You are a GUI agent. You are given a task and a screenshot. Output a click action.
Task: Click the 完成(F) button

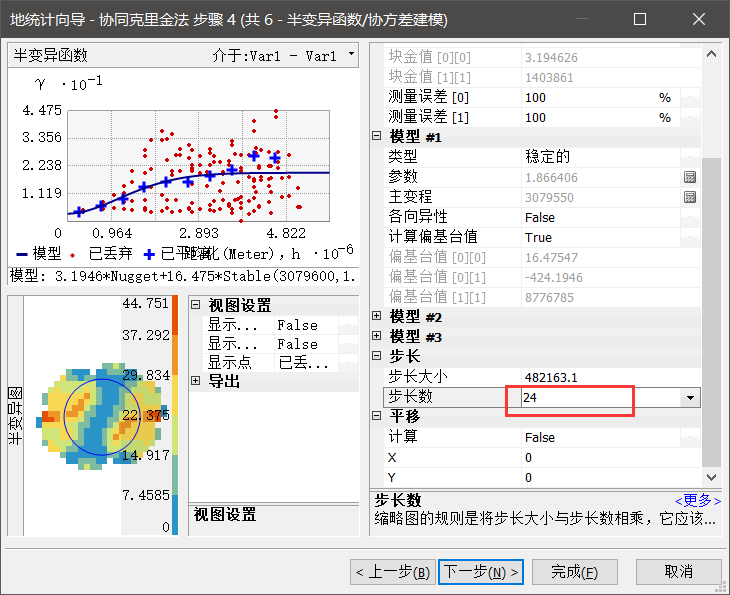tap(575, 572)
